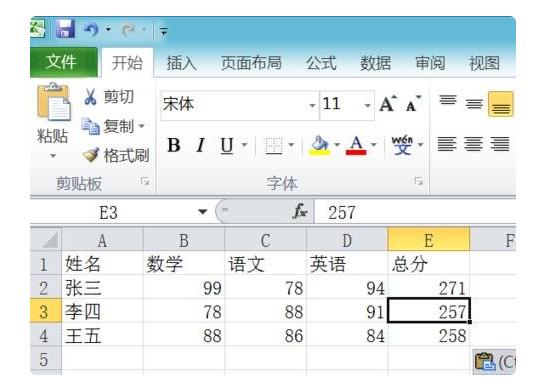547x385 pixels.
Task: Click the Increase Font Size icon
Action: tap(388, 104)
